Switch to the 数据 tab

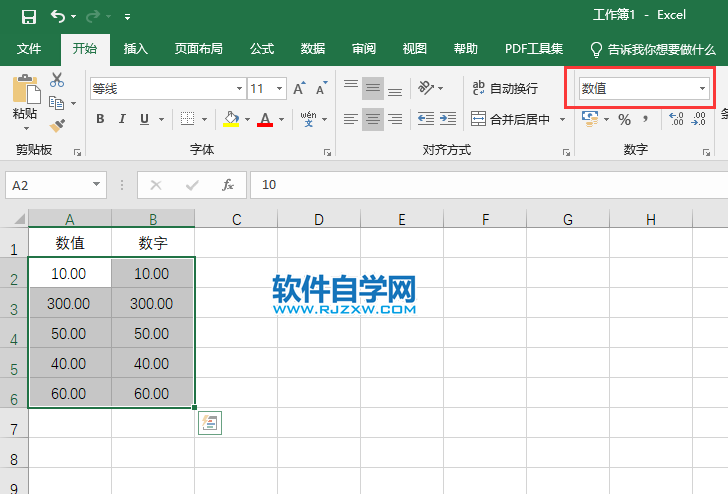(x=313, y=49)
